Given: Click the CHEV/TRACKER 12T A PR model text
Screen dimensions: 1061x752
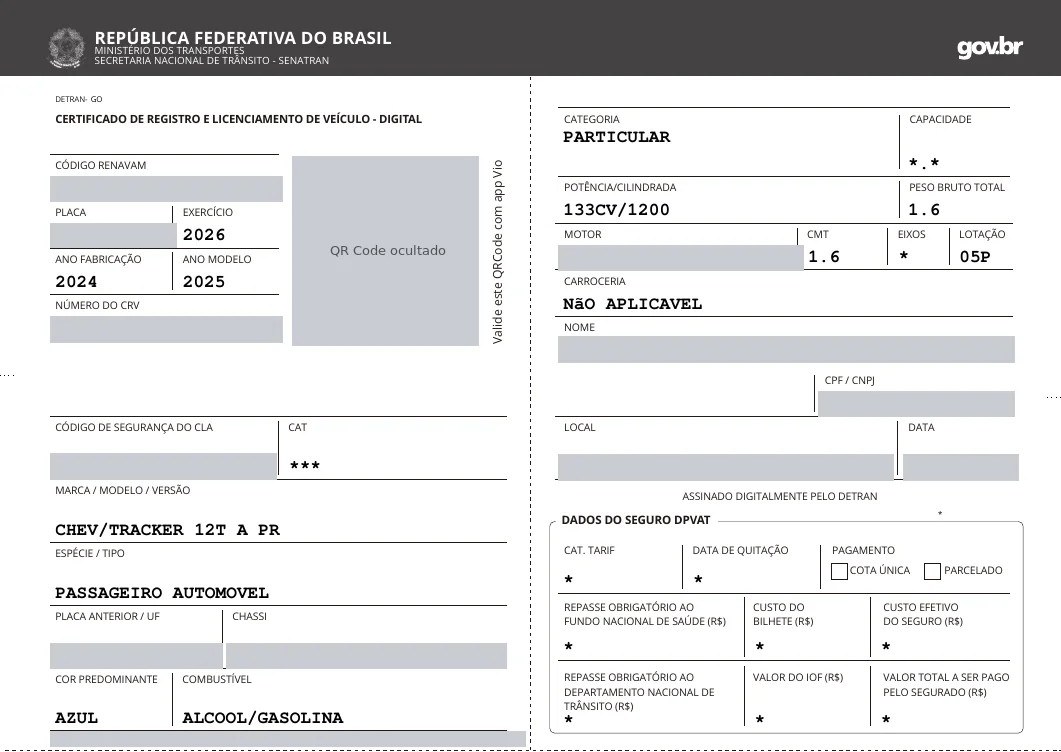Looking at the screenshot, I should (167, 529).
